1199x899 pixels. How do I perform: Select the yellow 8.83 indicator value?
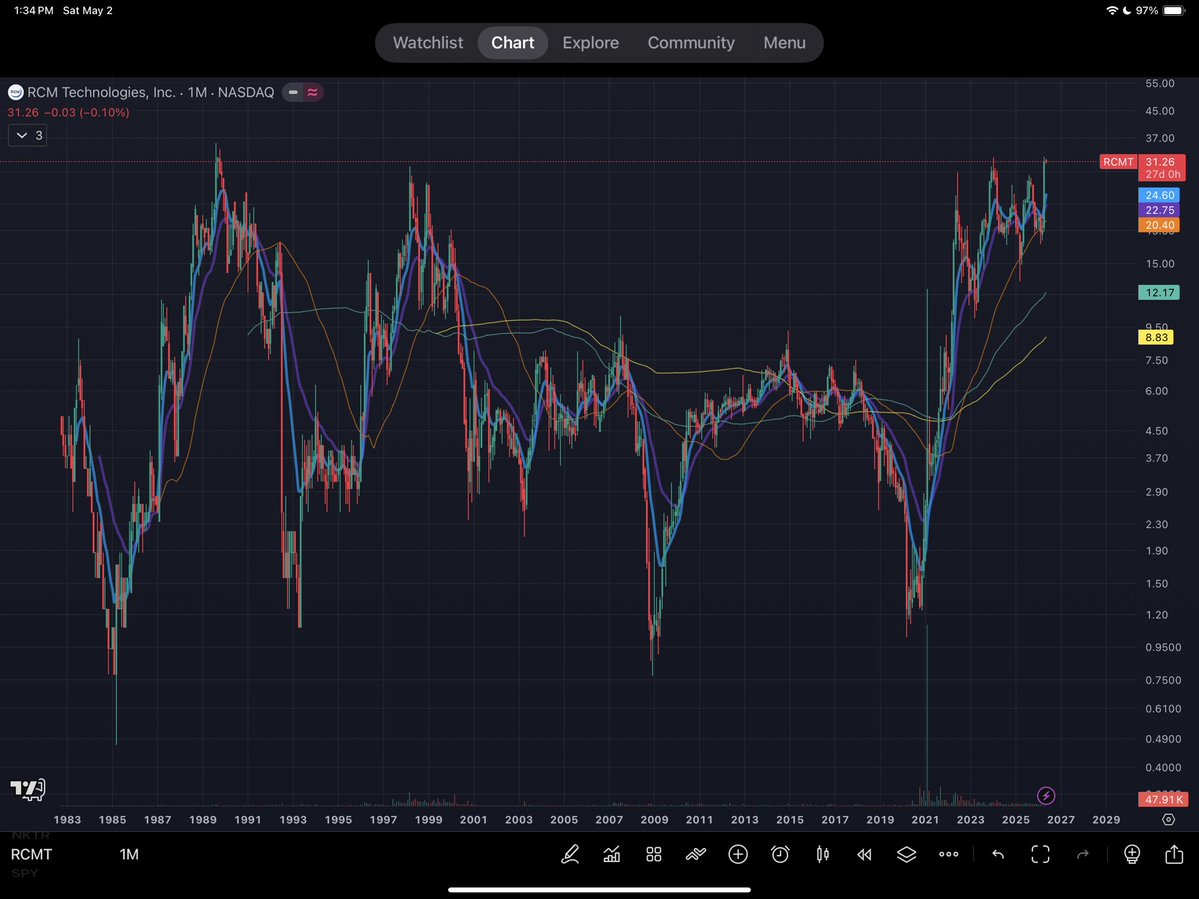1156,337
